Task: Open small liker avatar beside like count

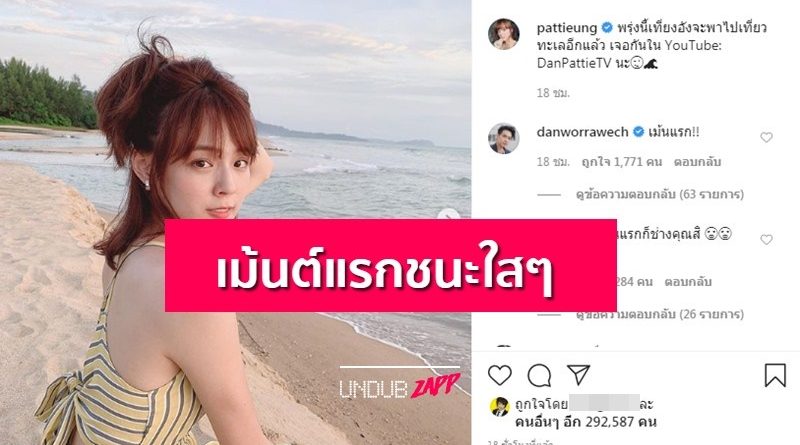Action: point(499,407)
